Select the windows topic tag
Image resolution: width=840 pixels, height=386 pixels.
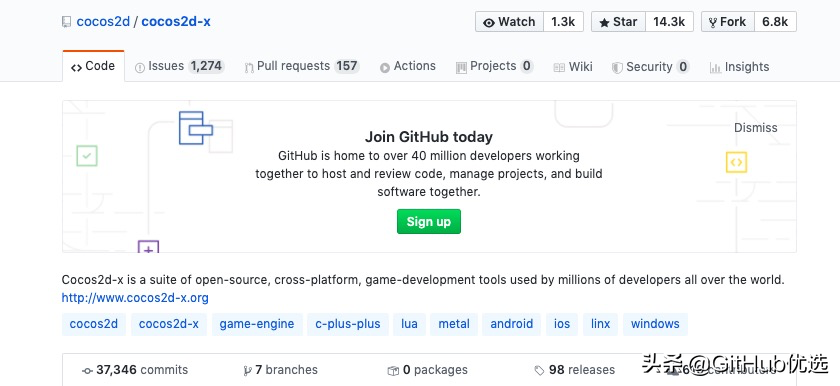[x=655, y=324]
